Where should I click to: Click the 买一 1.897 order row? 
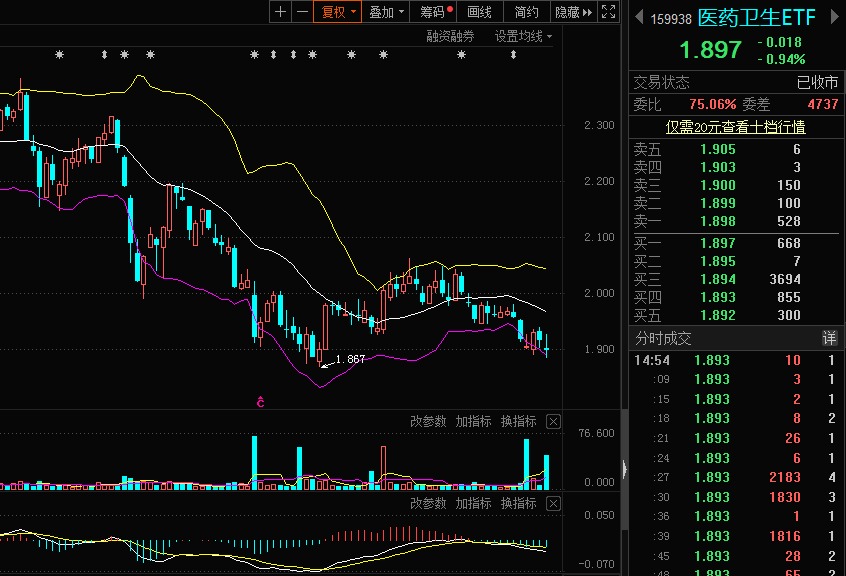click(x=735, y=243)
